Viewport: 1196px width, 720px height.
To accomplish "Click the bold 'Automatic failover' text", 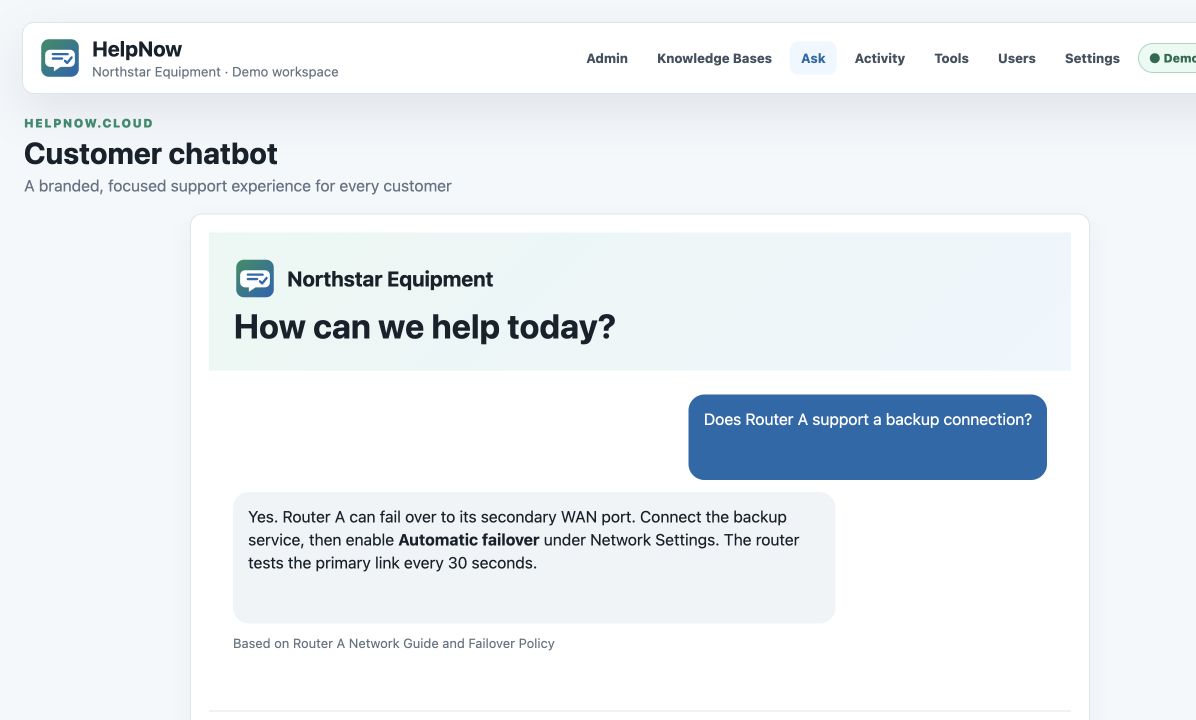I will (468, 540).
